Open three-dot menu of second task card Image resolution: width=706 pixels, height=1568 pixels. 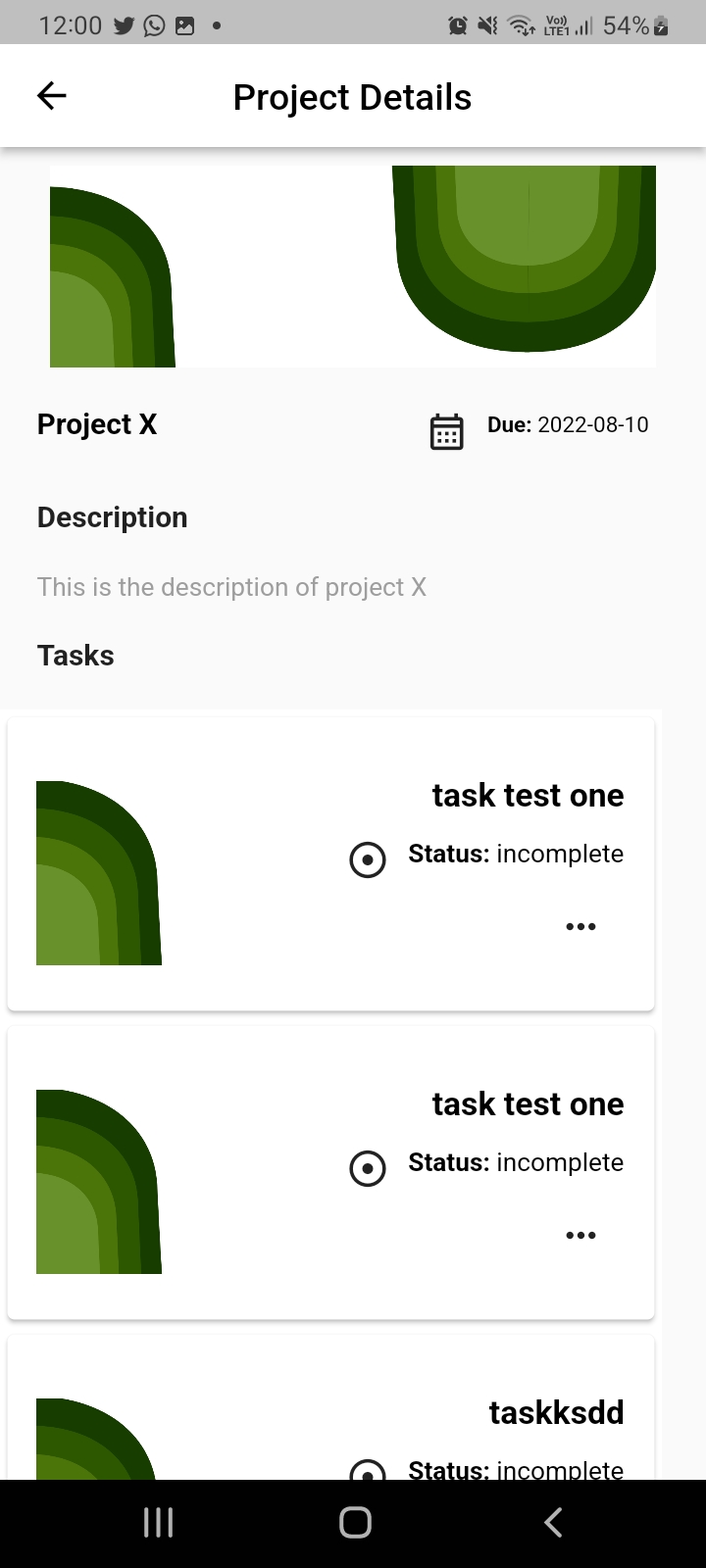tap(580, 1235)
